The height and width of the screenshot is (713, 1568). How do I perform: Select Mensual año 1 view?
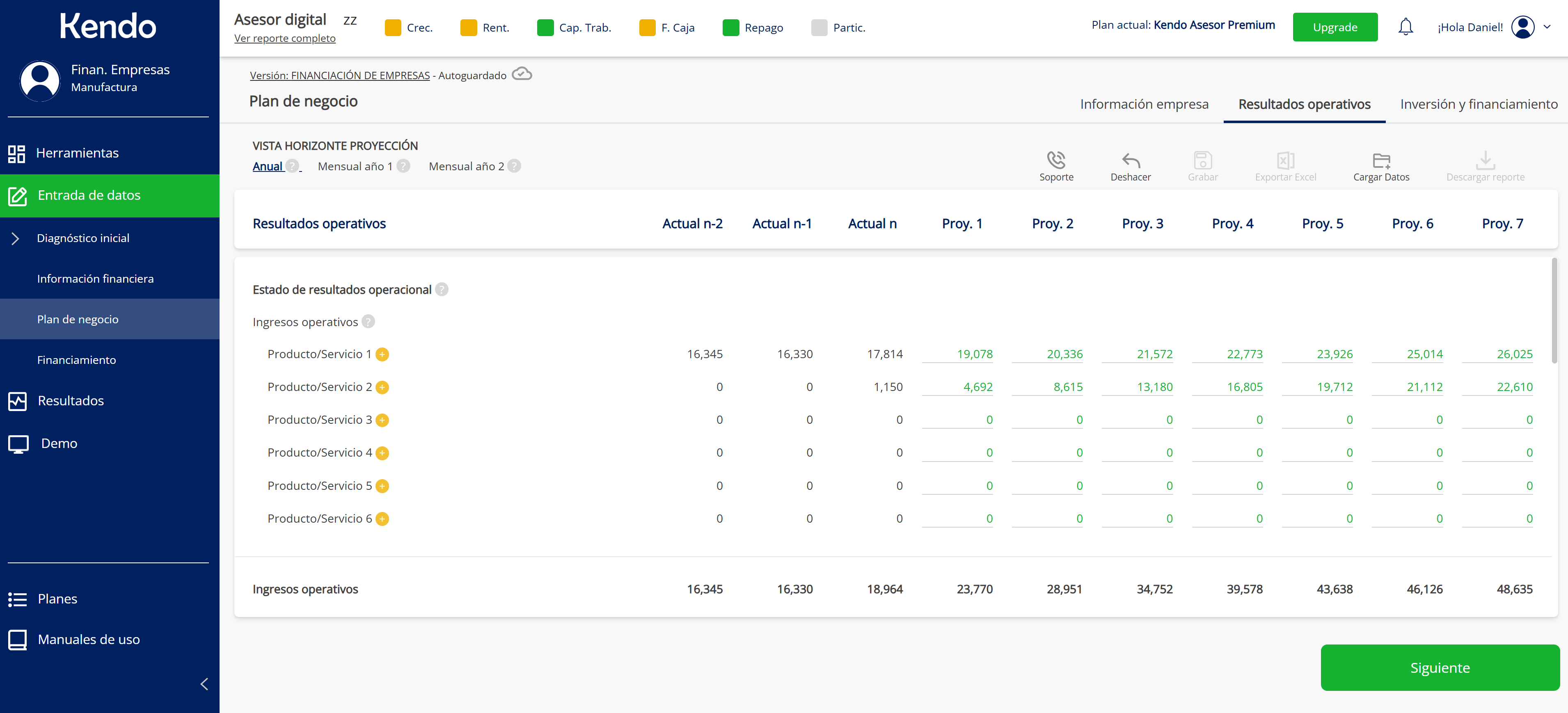(355, 166)
